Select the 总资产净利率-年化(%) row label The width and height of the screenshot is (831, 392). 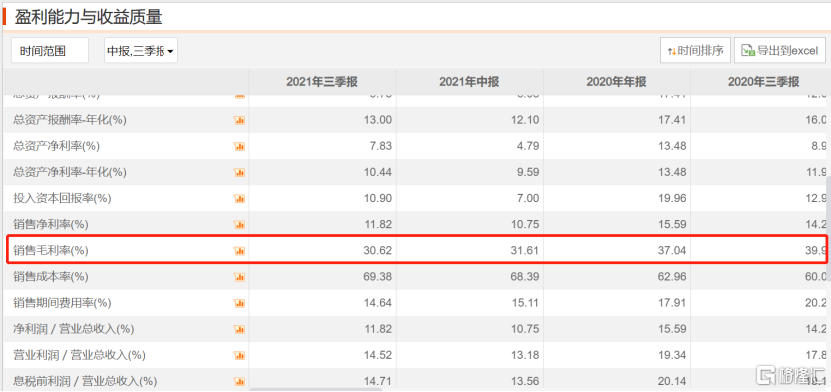tap(70, 172)
